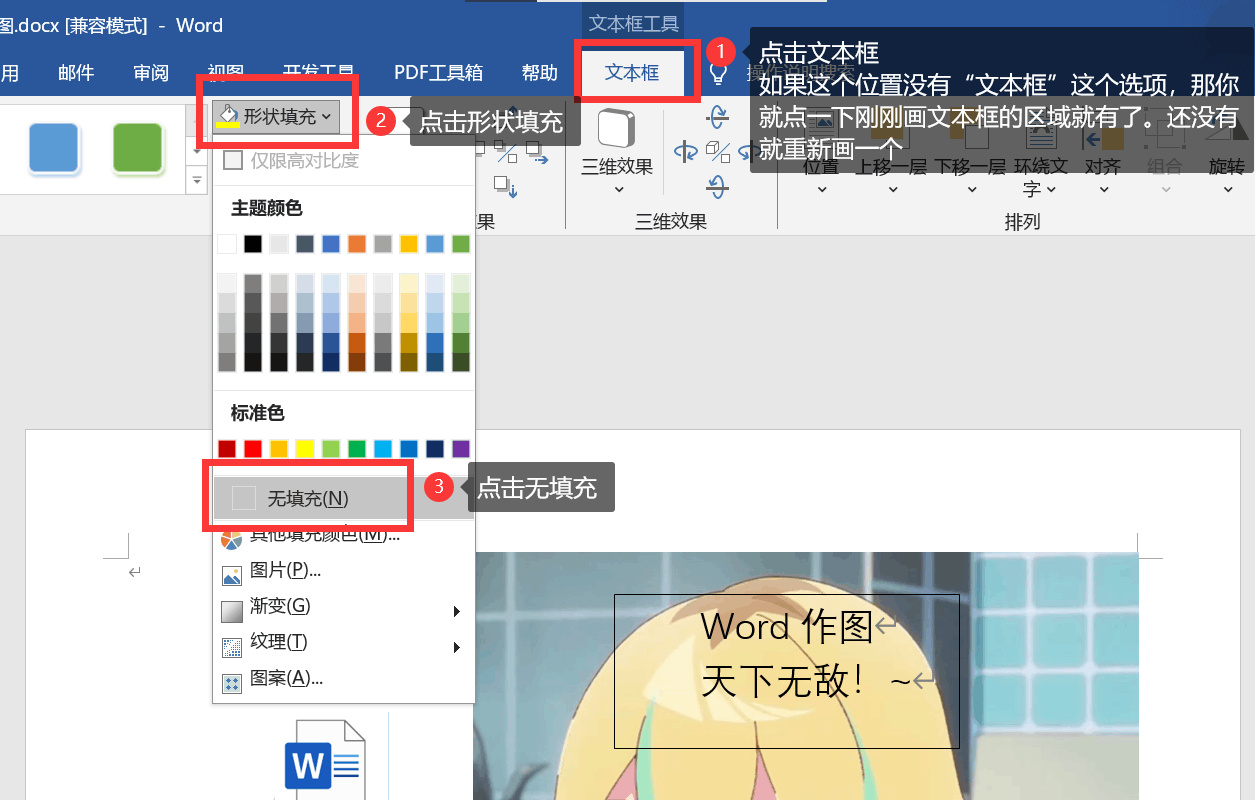Switch to the 审阅 ribbon tab

coord(150,72)
